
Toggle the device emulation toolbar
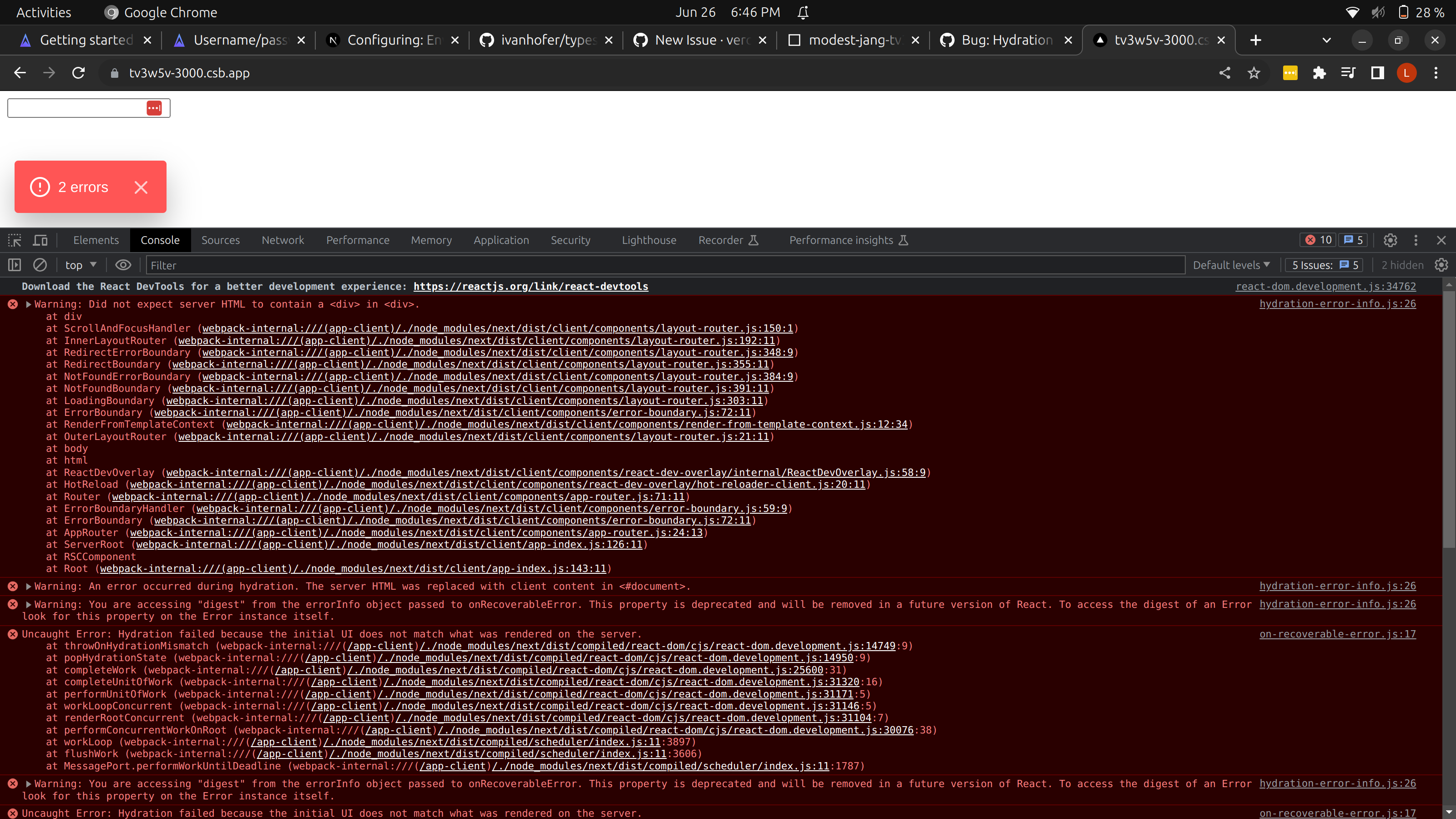(x=39, y=240)
